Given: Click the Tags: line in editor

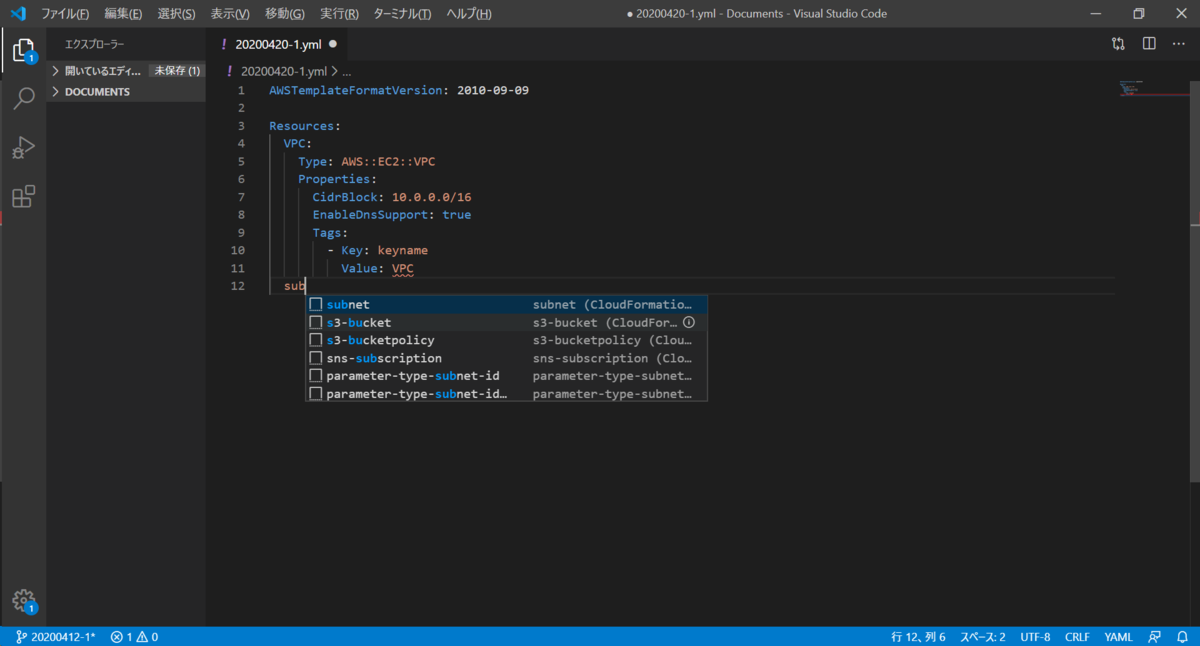Looking at the screenshot, I should 330,233.
